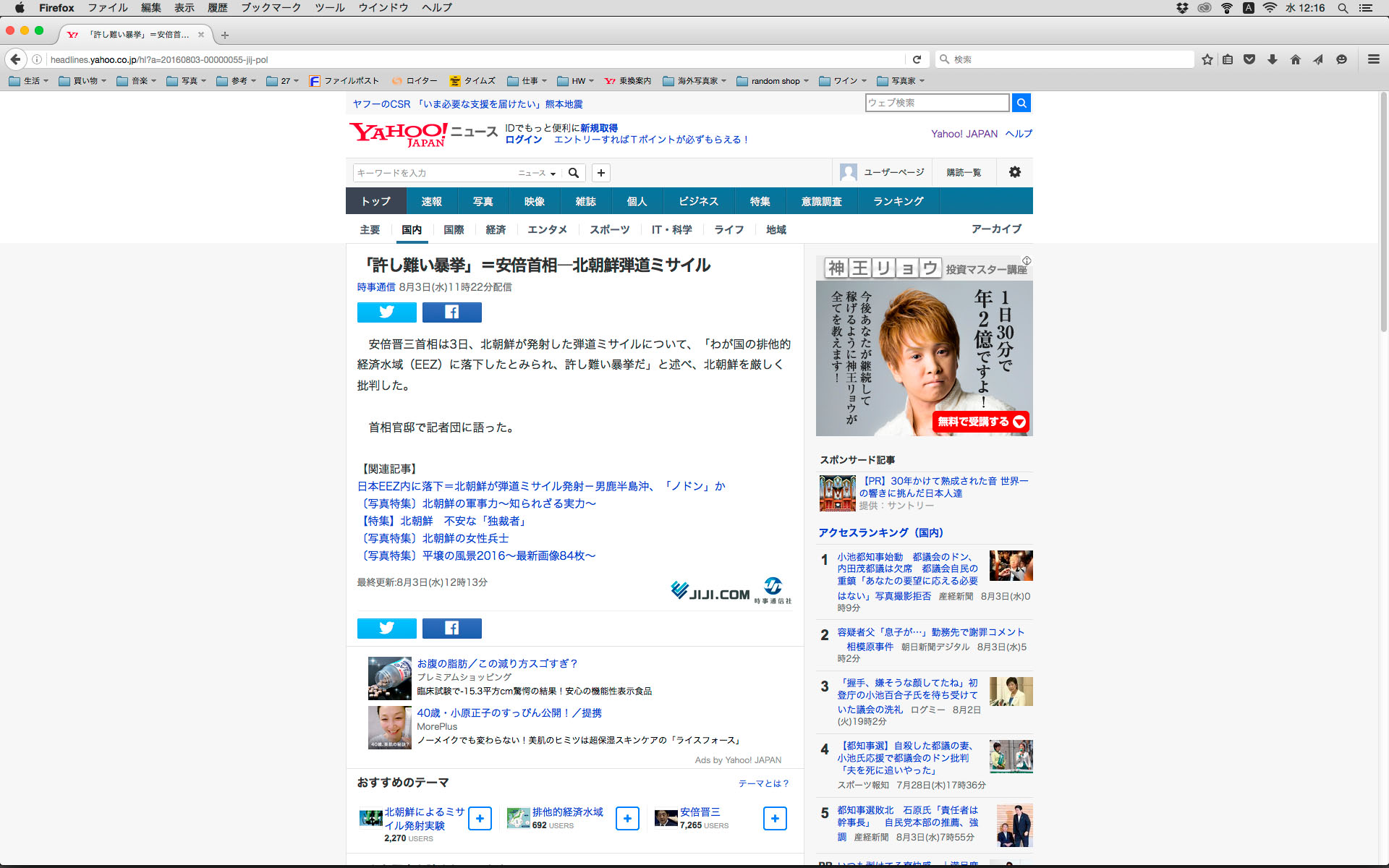Open the Firefox downloads arrow icon
The image size is (1389, 868).
[1273, 59]
